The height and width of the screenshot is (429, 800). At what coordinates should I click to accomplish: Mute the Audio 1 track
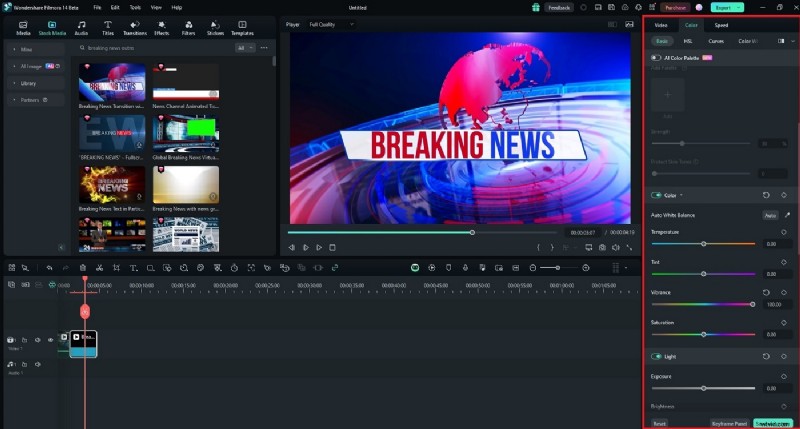click(x=37, y=364)
